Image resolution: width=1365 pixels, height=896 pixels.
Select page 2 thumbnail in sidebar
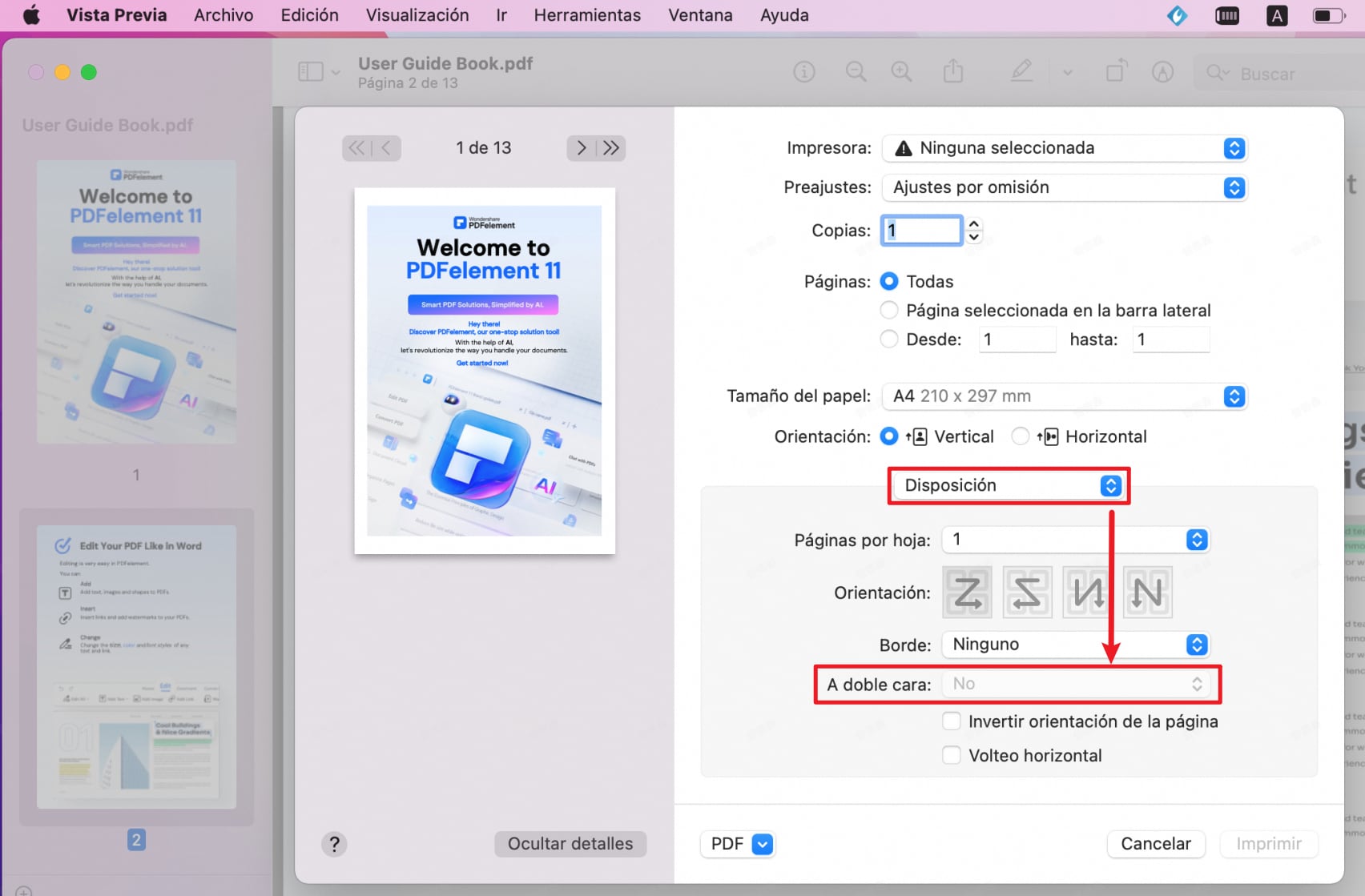click(x=136, y=667)
